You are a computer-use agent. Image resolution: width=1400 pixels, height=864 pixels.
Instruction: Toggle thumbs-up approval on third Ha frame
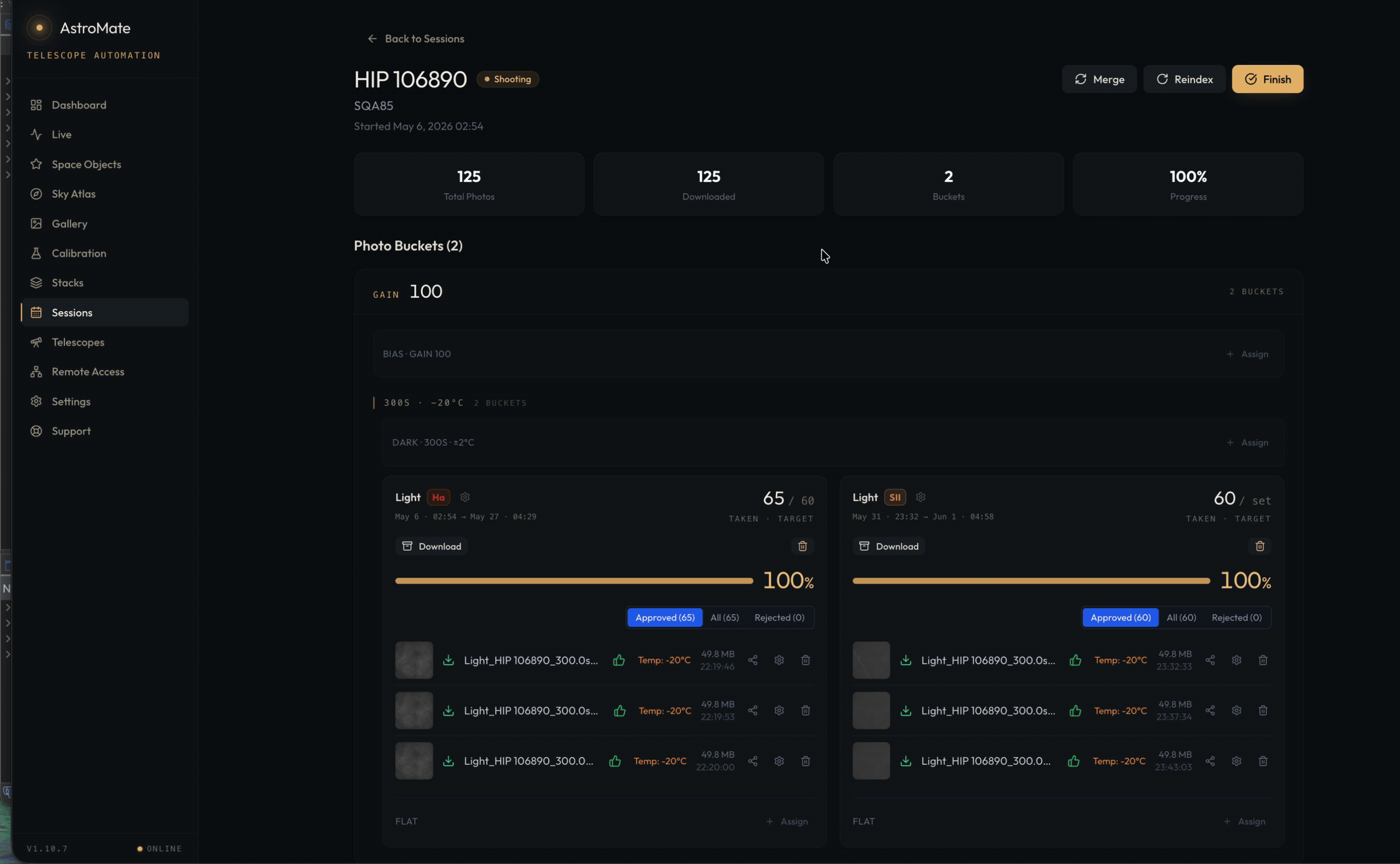pos(615,761)
